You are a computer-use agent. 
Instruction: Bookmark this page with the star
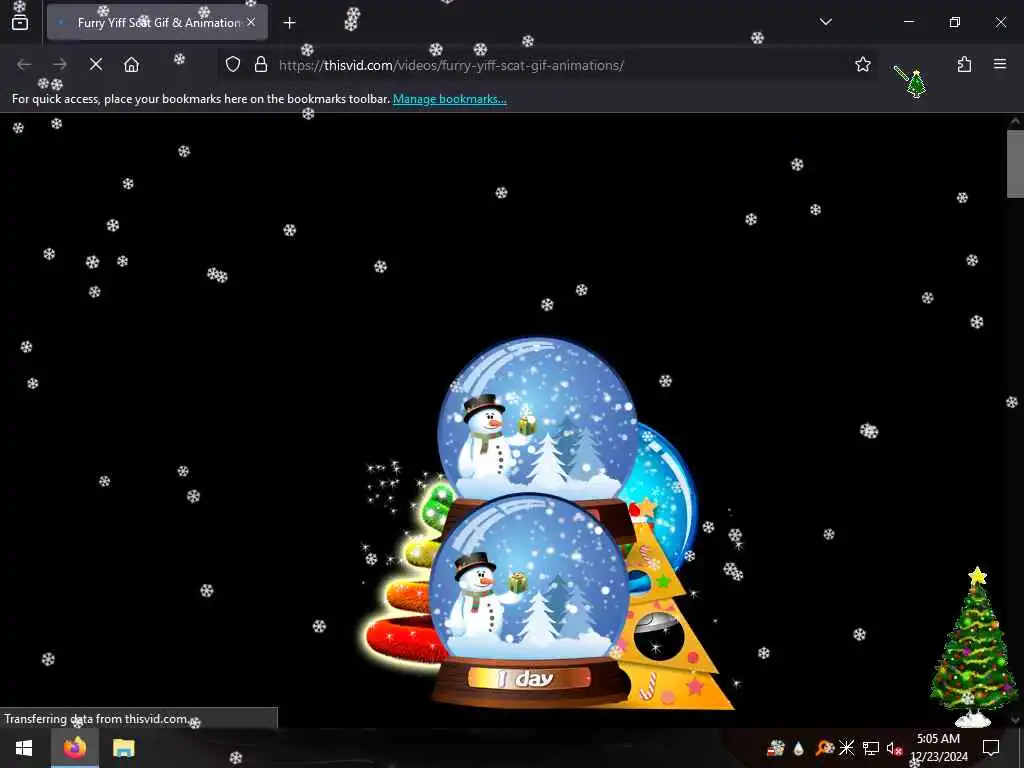tap(863, 65)
